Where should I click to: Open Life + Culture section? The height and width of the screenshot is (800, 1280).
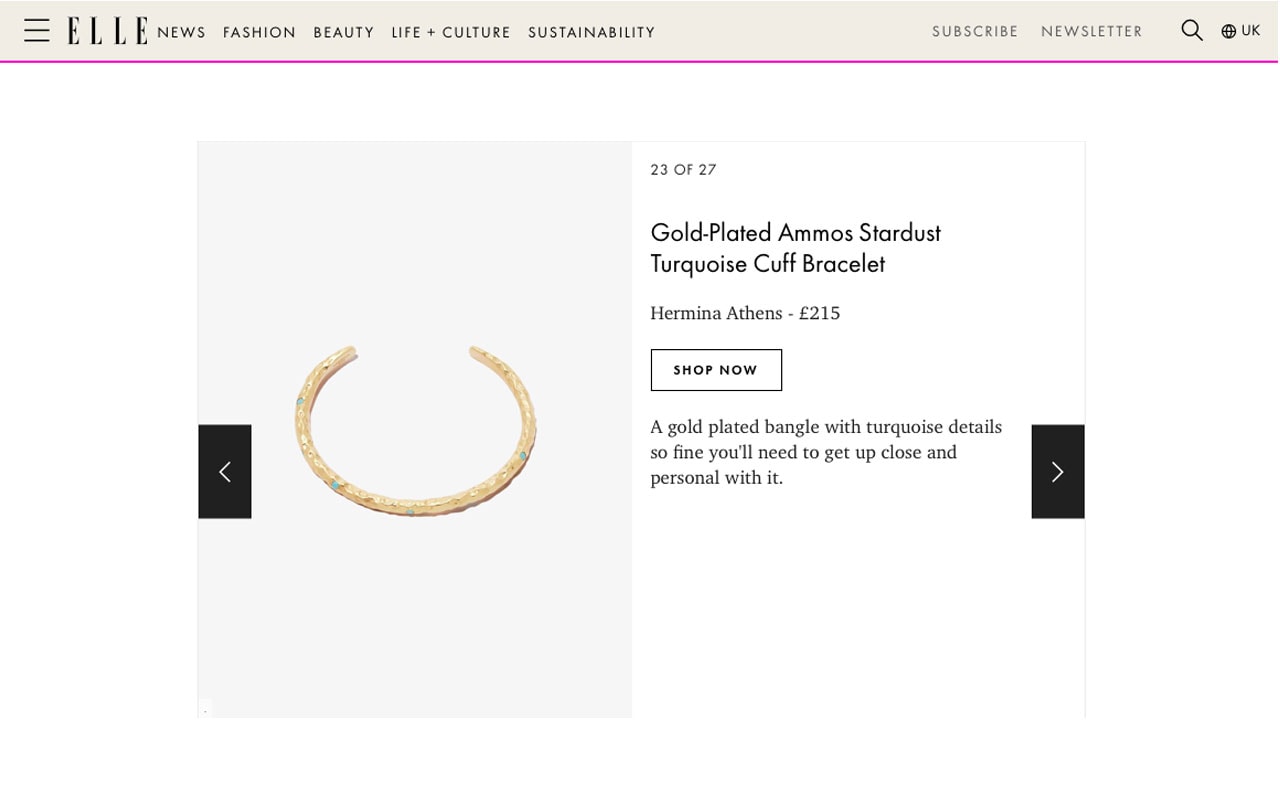point(451,32)
